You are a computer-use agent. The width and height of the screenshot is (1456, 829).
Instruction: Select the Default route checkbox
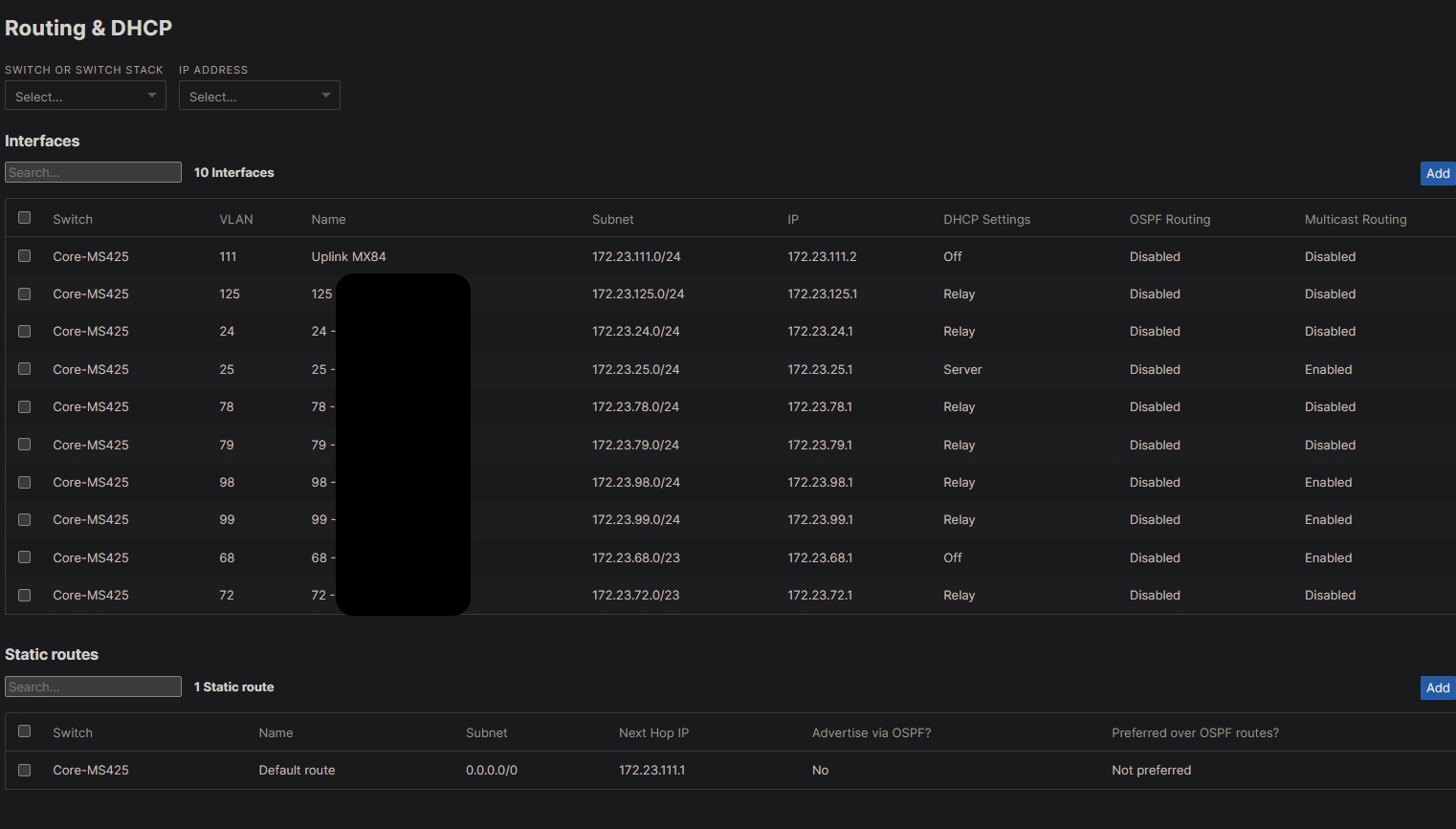pos(24,770)
